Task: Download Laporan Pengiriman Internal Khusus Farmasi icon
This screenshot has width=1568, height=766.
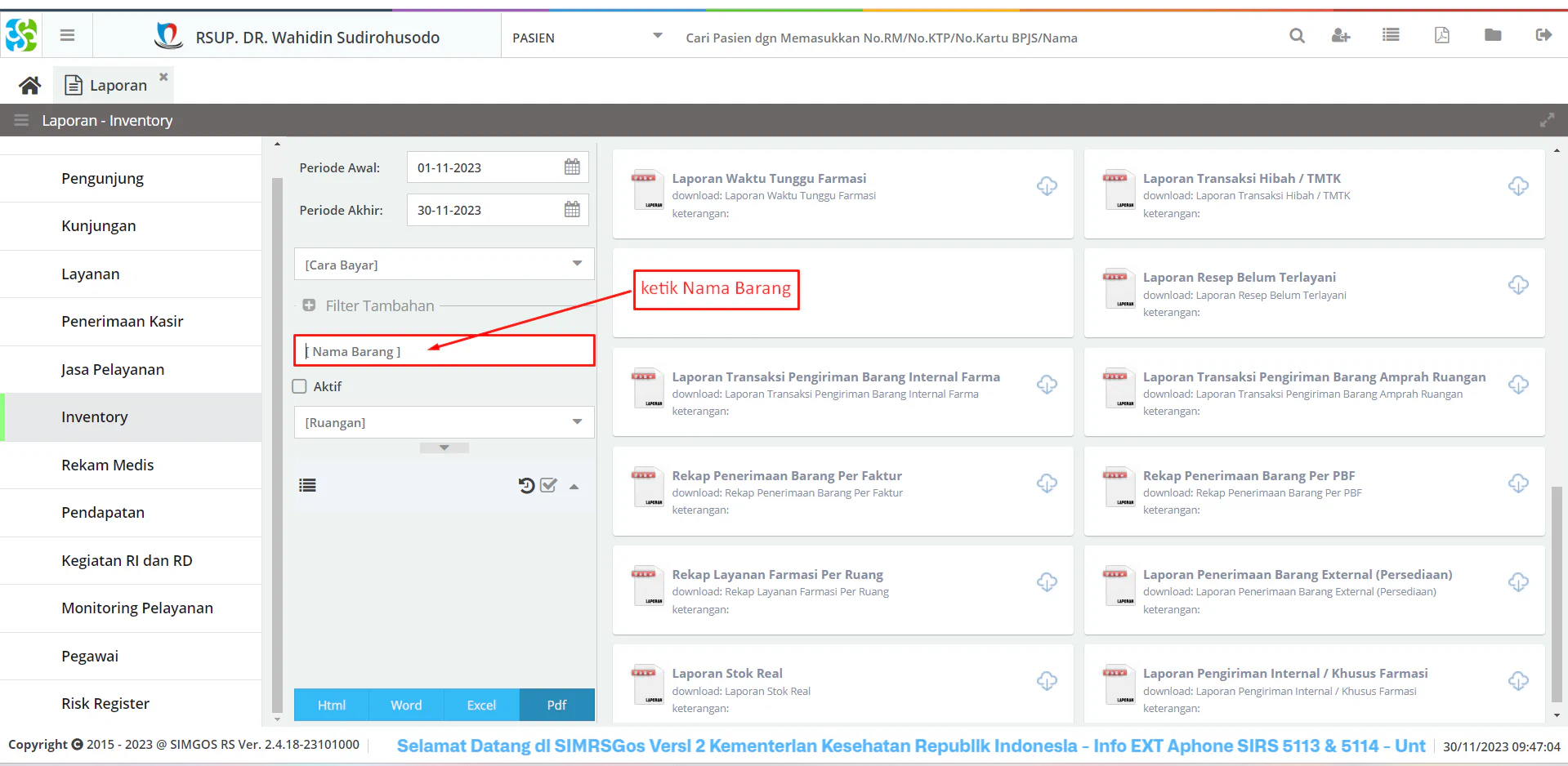Action: coord(1518,681)
